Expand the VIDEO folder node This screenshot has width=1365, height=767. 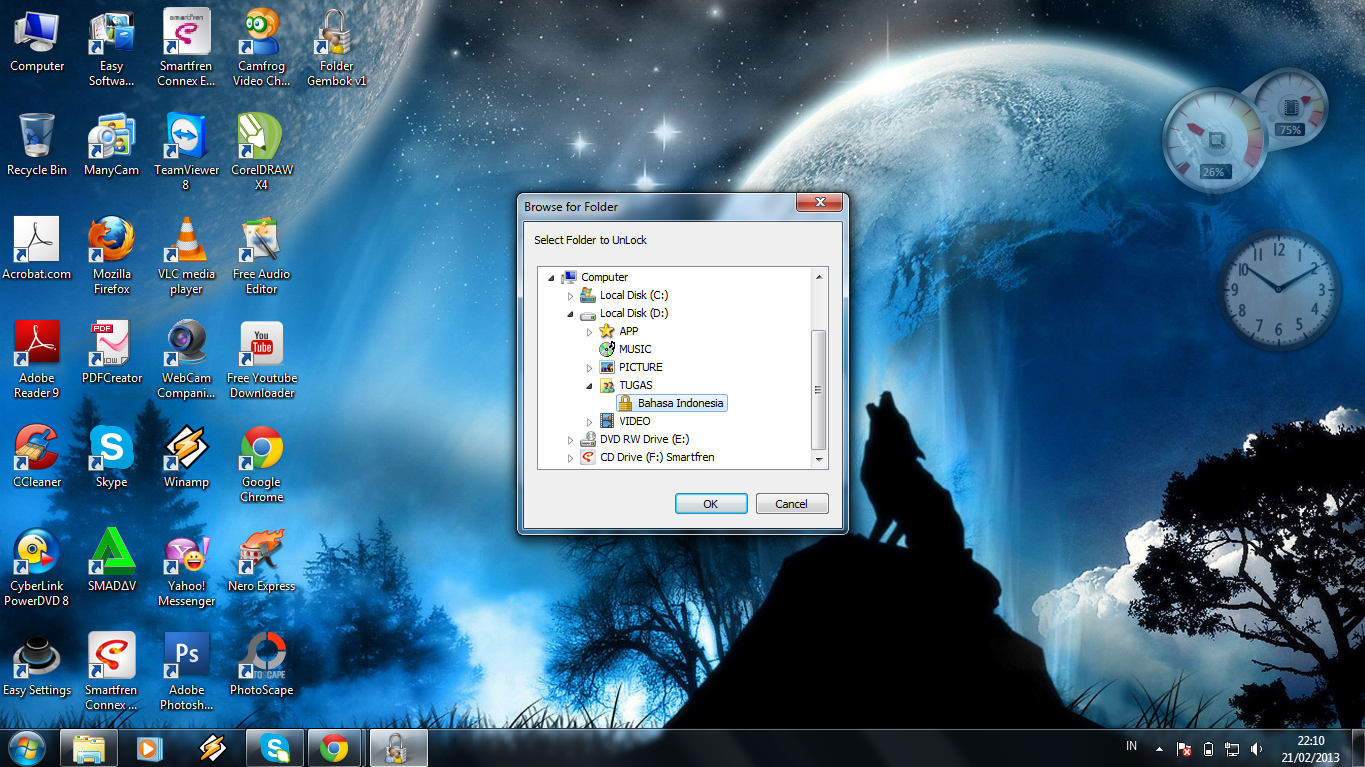pos(590,421)
